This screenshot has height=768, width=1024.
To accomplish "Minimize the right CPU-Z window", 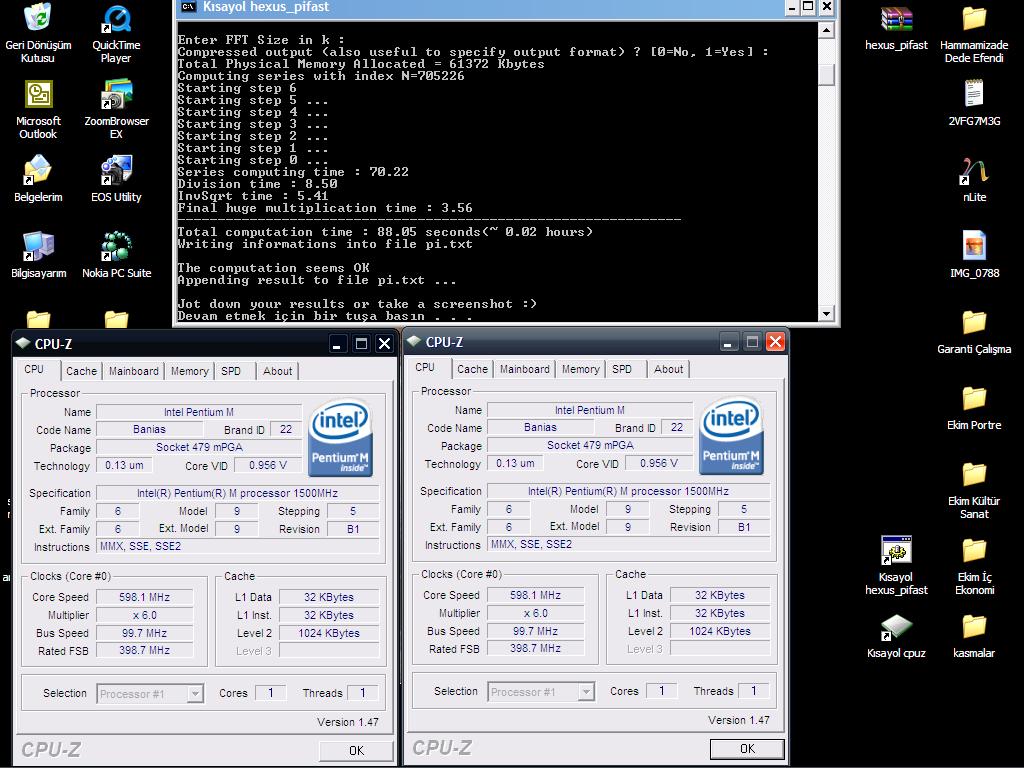I will [x=728, y=342].
